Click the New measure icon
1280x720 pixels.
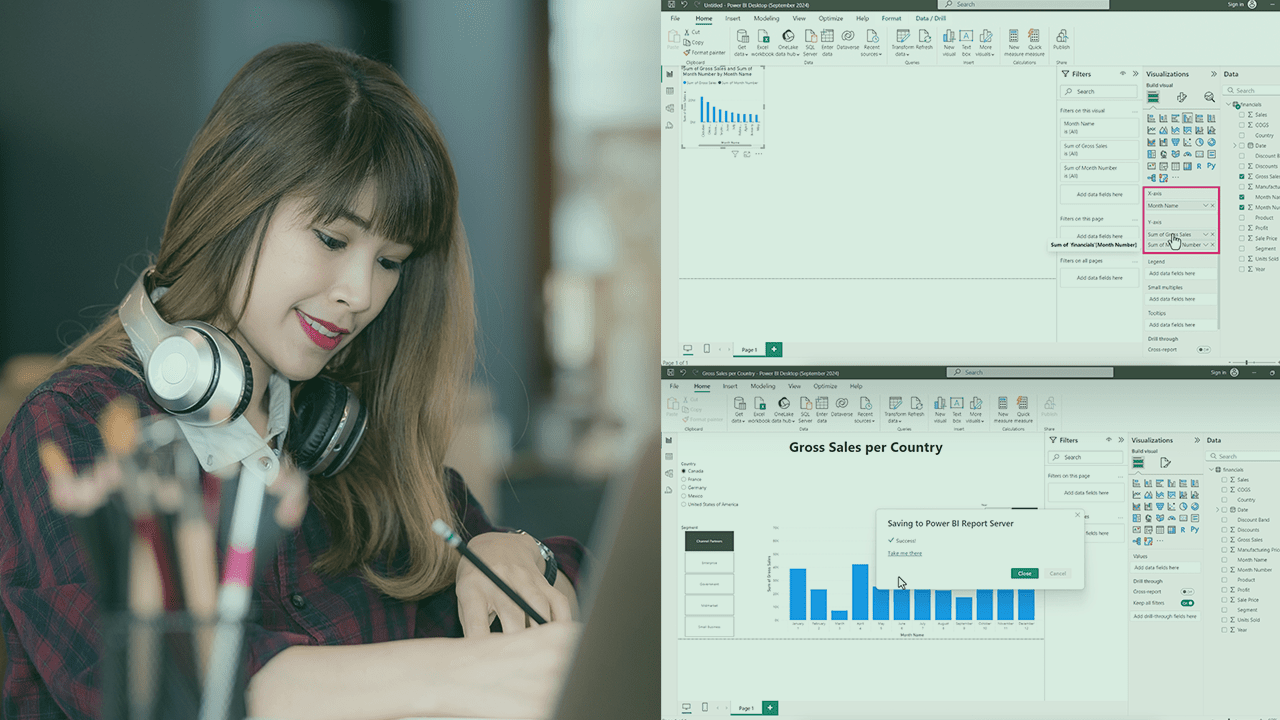[x=1014, y=38]
